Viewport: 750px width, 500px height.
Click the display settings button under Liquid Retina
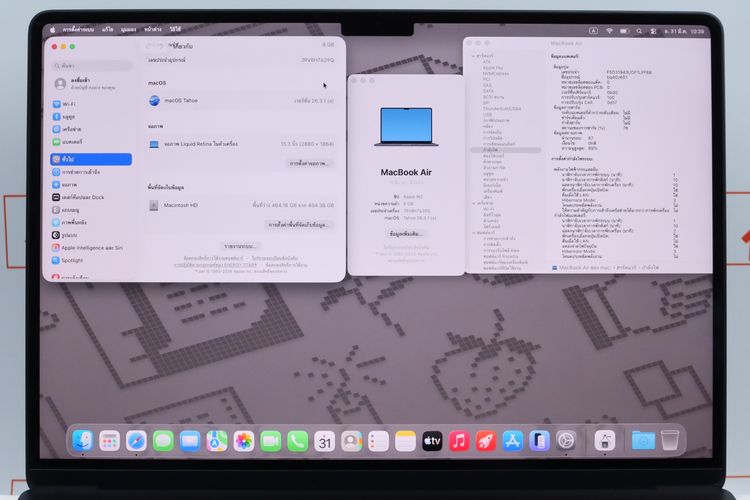[309, 163]
